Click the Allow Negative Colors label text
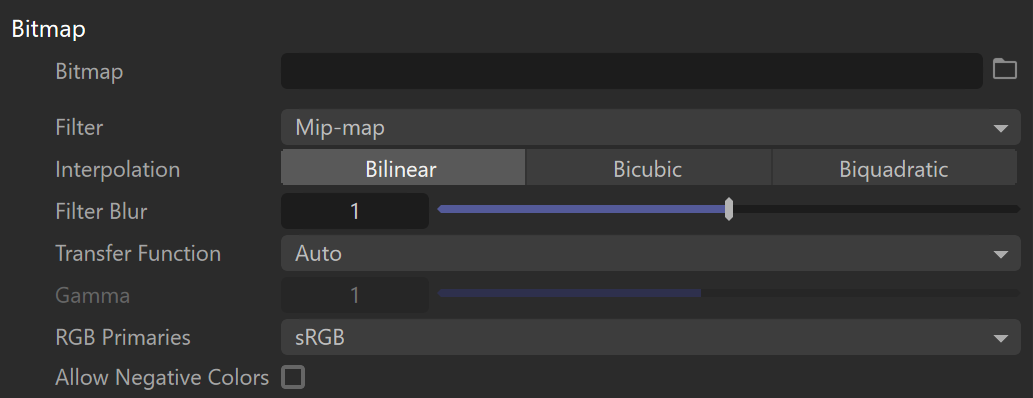 coord(162,378)
